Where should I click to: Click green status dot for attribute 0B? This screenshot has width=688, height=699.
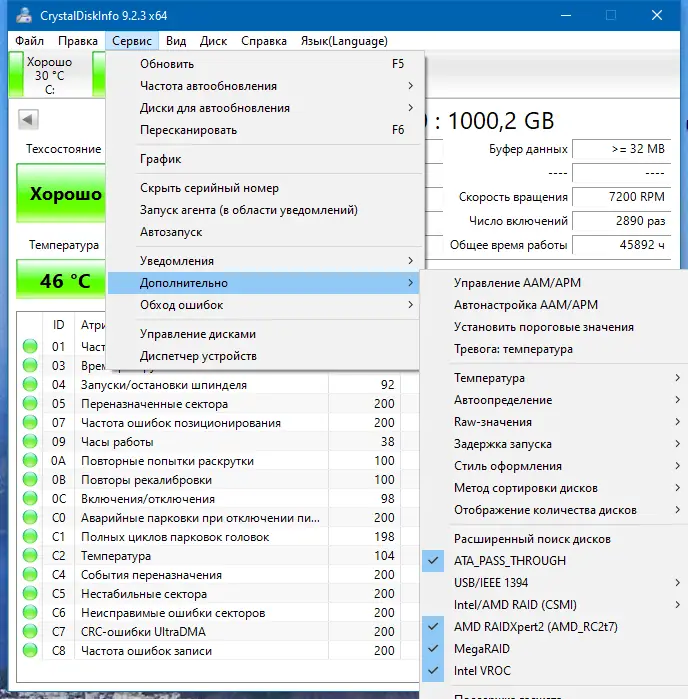pos(30,480)
